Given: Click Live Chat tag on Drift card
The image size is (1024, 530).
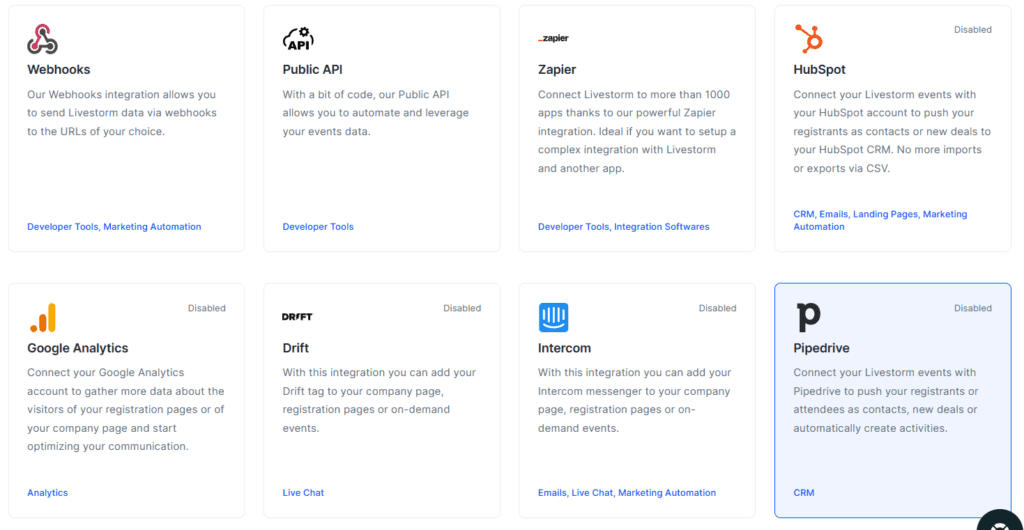Looking at the screenshot, I should click(303, 493).
